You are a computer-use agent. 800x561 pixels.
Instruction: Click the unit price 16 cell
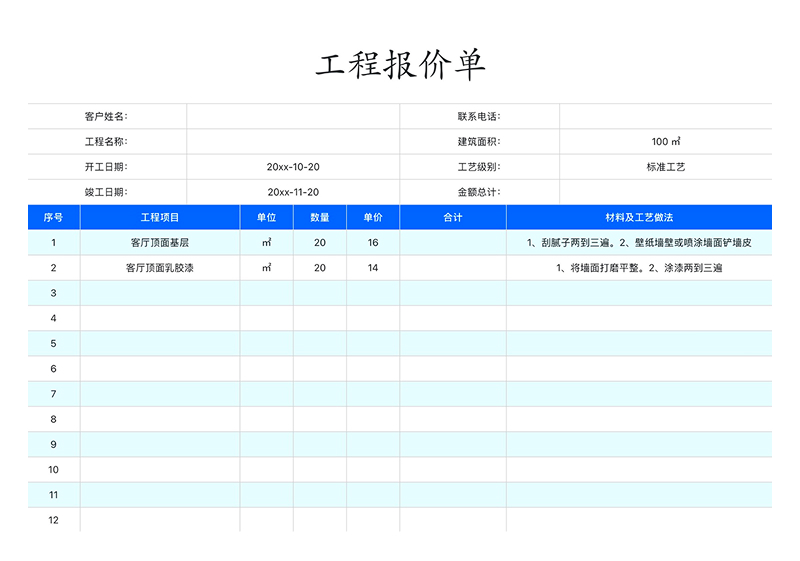pyautogui.click(x=373, y=243)
